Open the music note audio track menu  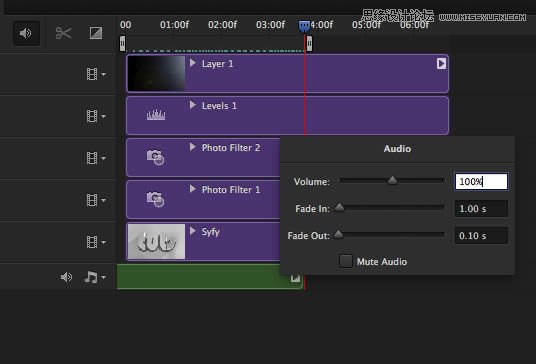click(x=95, y=277)
